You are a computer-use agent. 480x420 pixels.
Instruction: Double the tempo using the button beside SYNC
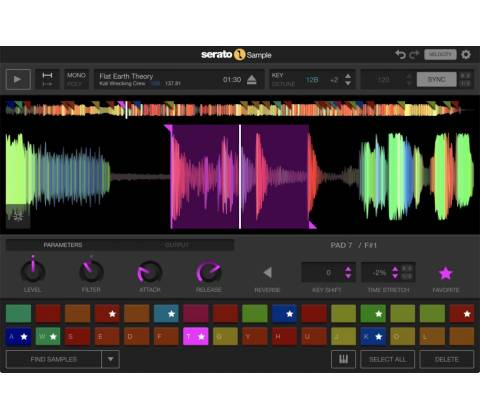pyautogui.click(x=465, y=76)
